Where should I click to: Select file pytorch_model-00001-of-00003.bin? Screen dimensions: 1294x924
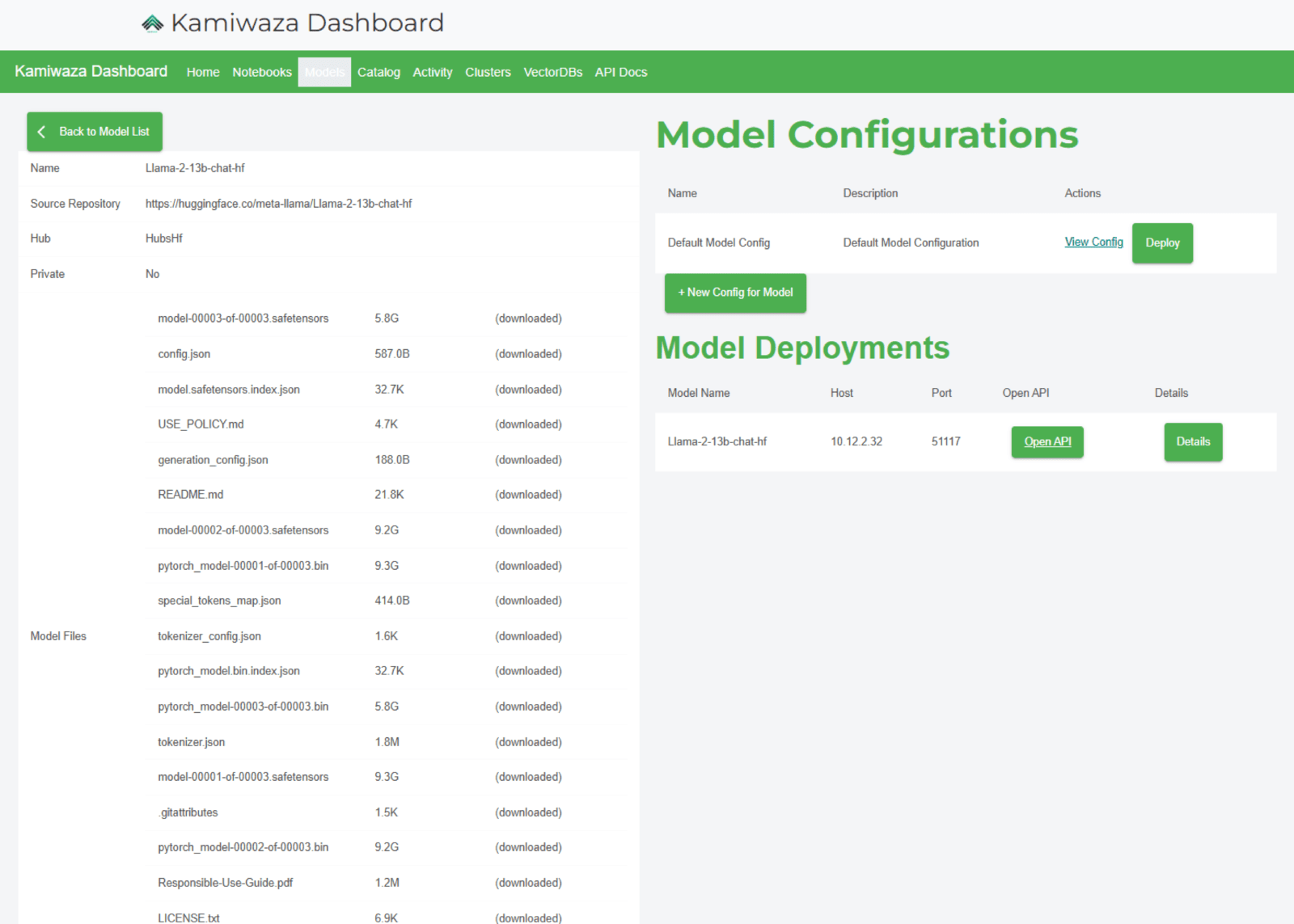243,566
